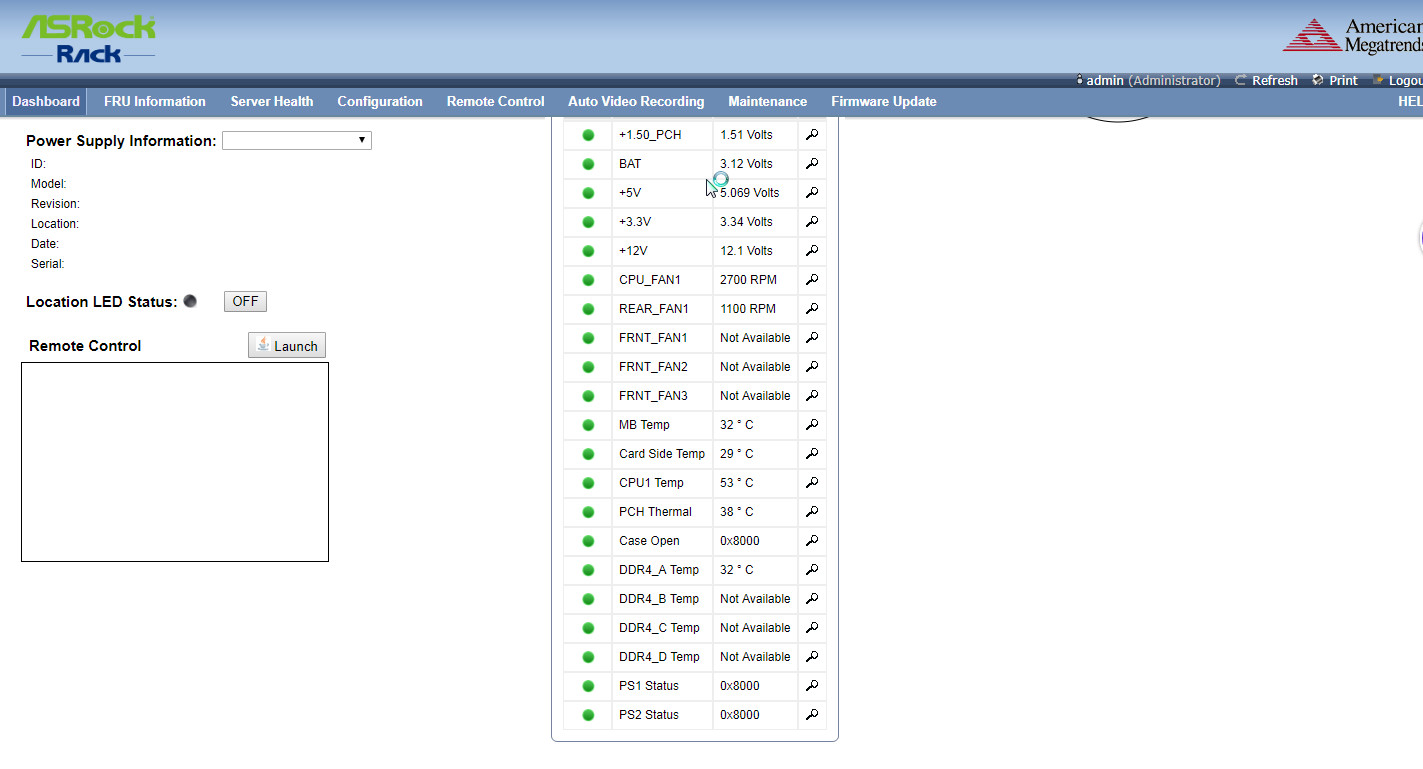Switch to the Firmware Update tab
Screen dimensions: 1423x769
pyautogui.click(x=883, y=101)
